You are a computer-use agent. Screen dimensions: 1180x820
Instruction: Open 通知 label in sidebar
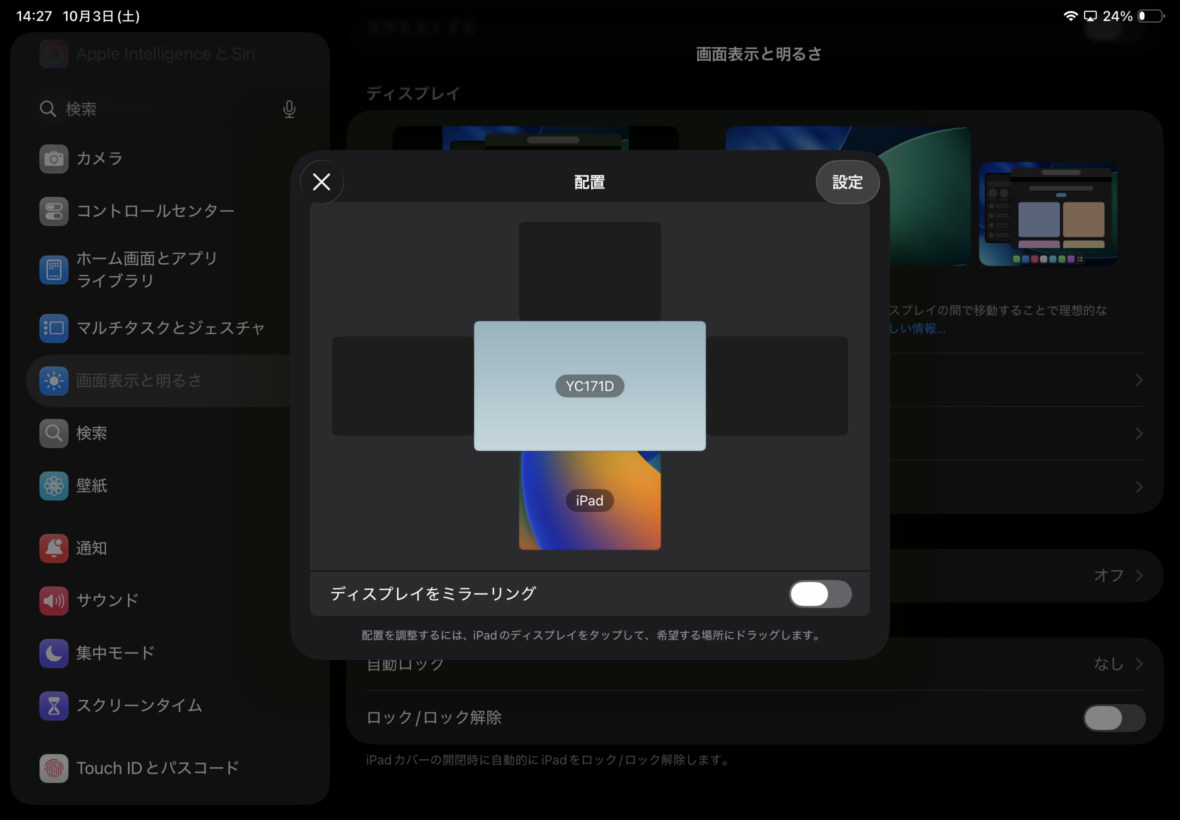point(92,548)
